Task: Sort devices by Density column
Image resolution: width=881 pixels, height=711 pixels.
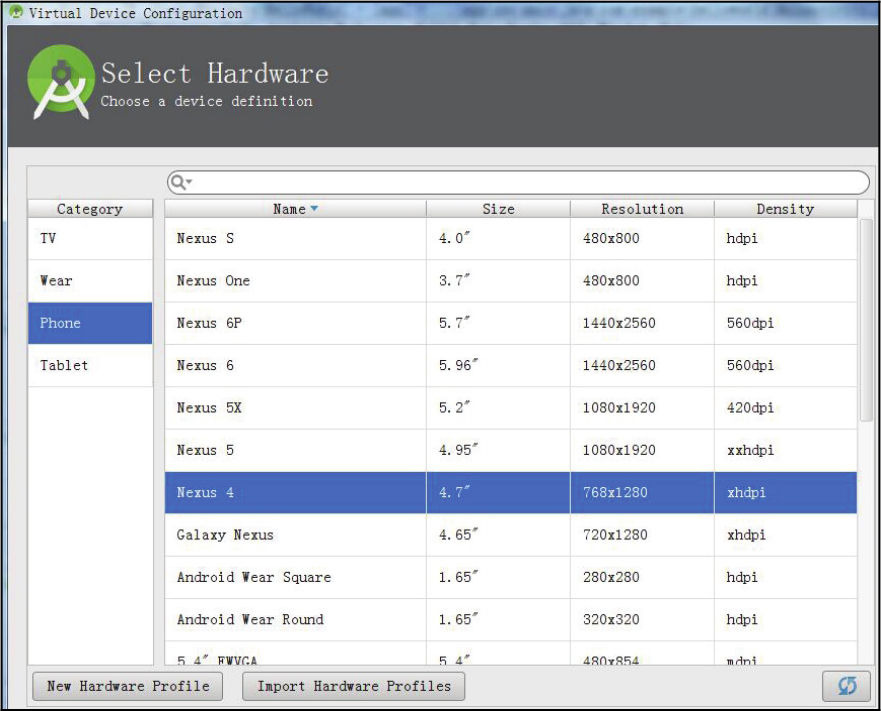Action: 785,209
